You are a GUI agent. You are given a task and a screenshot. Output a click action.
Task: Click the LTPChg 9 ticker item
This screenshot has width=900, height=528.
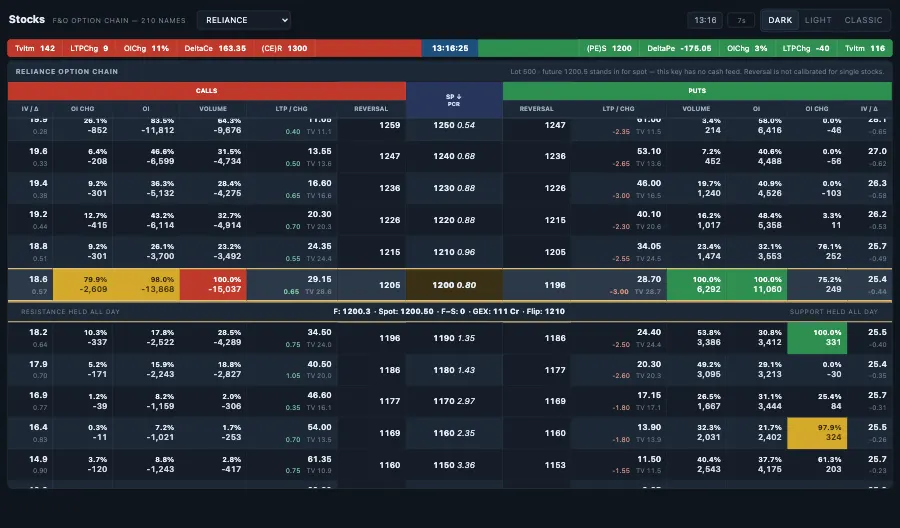(x=89, y=48)
